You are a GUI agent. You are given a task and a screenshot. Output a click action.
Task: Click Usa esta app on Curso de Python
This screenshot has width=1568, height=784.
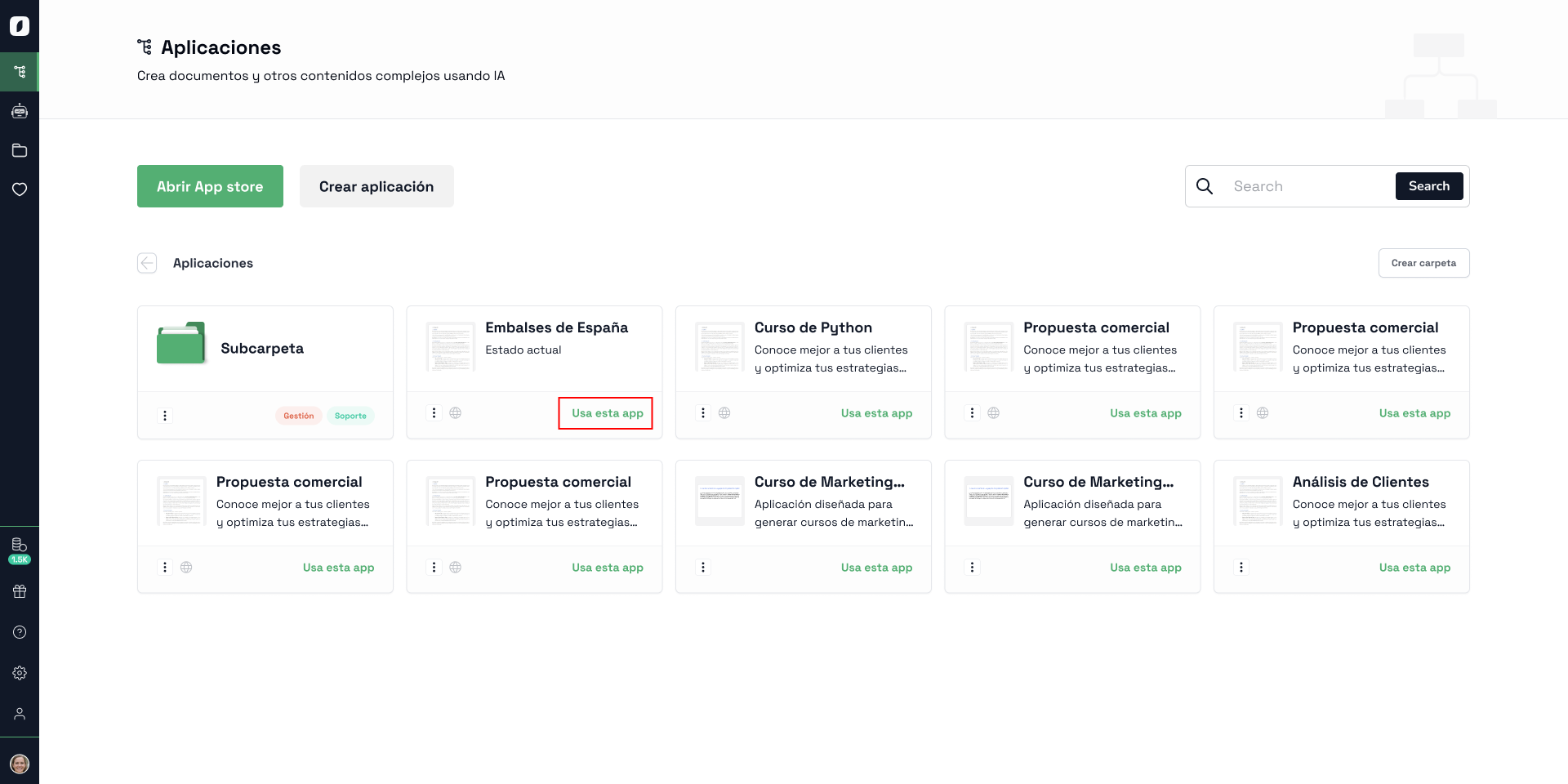click(876, 413)
